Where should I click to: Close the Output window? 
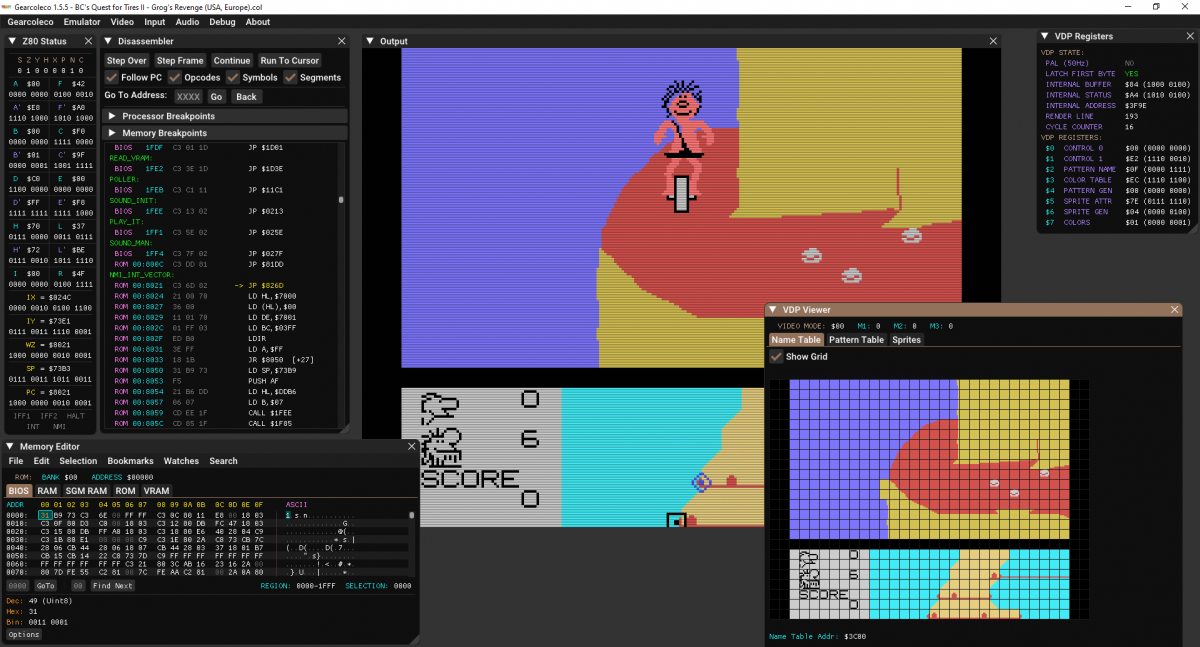(992, 41)
